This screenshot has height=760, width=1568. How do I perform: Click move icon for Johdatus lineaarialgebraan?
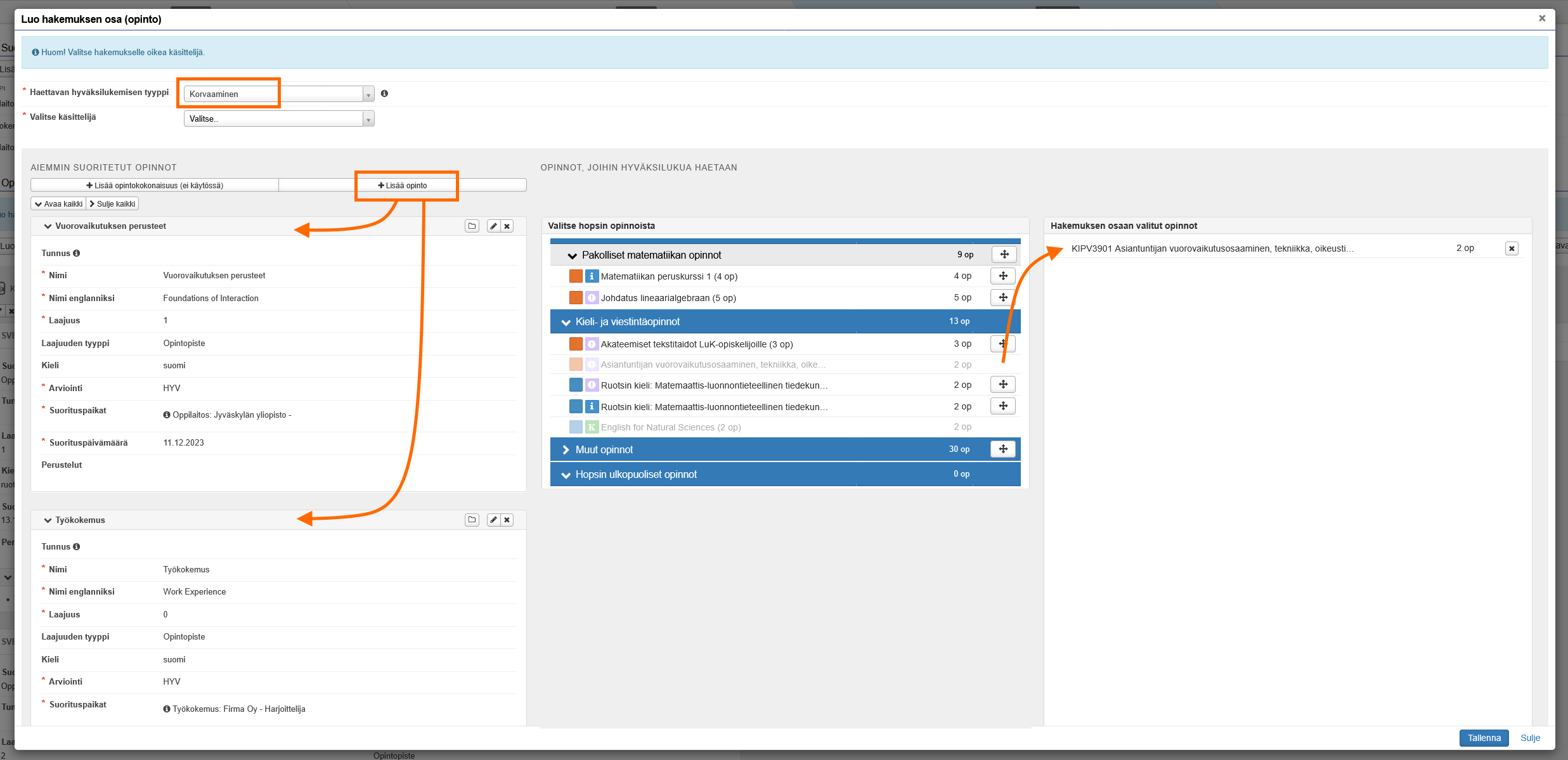(1003, 297)
